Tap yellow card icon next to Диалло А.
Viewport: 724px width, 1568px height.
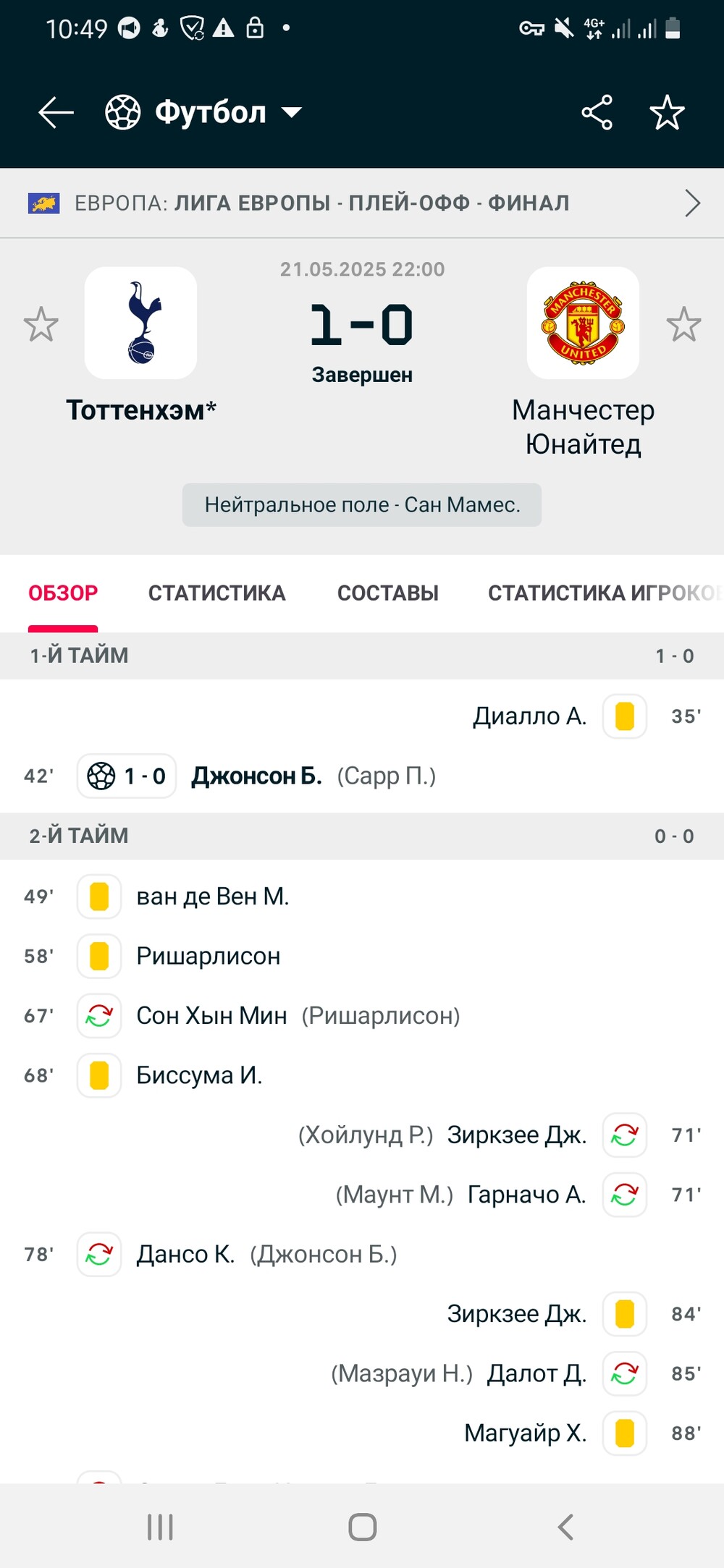coord(625,716)
